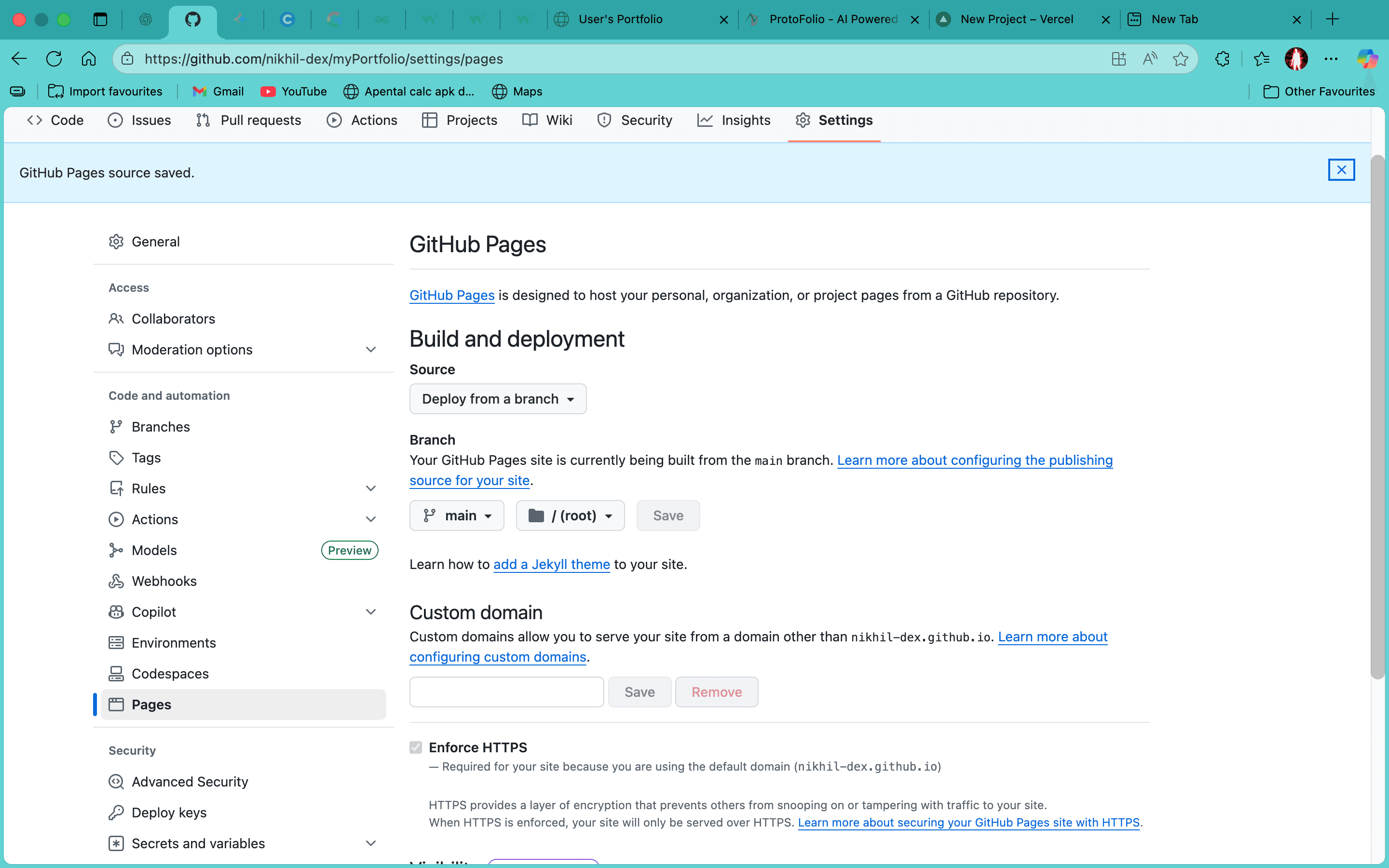This screenshot has width=1389, height=868.
Task: Click the Tags icon in settings sidebar
Action: click(x=116, y=458)
